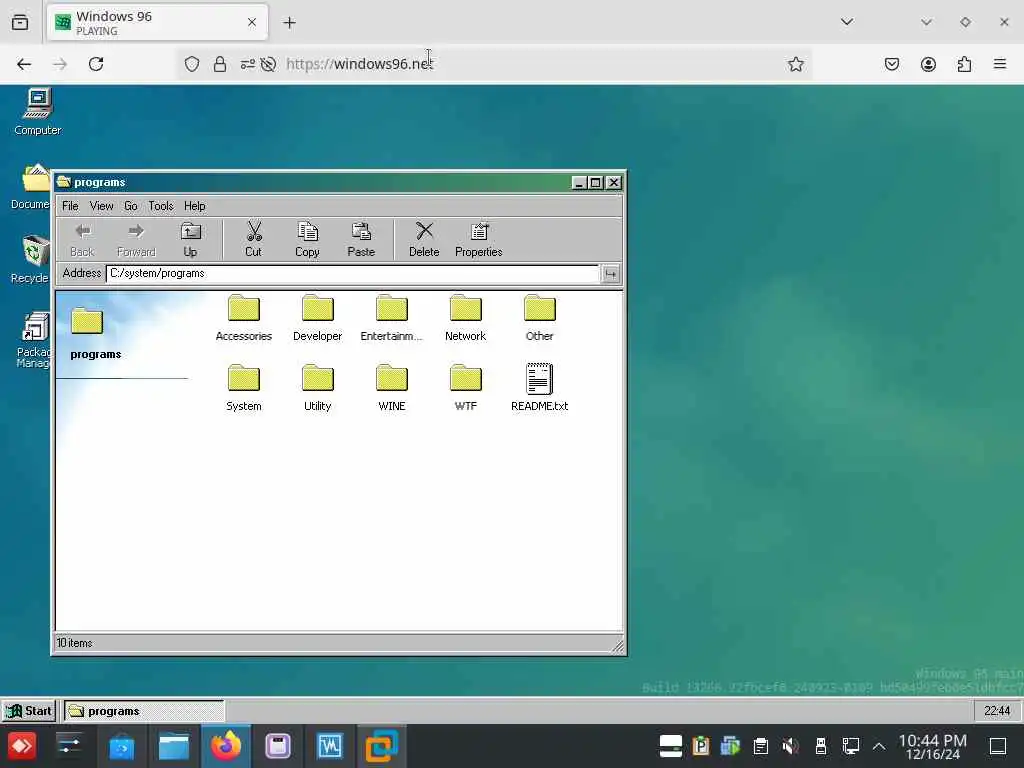Viewport: 1024px width, 768px height.
Task: Click the browser back arrow
Action: (x=24, y=64)
